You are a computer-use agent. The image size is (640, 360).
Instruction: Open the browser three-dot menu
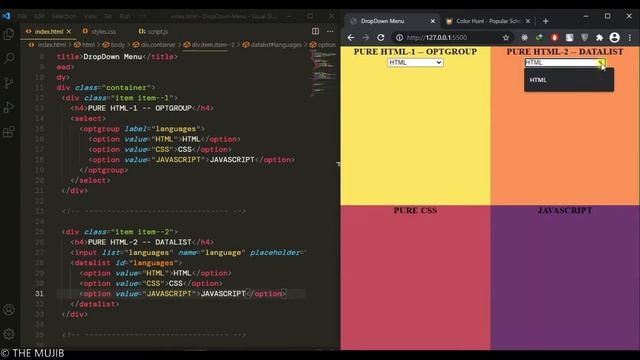630,38
